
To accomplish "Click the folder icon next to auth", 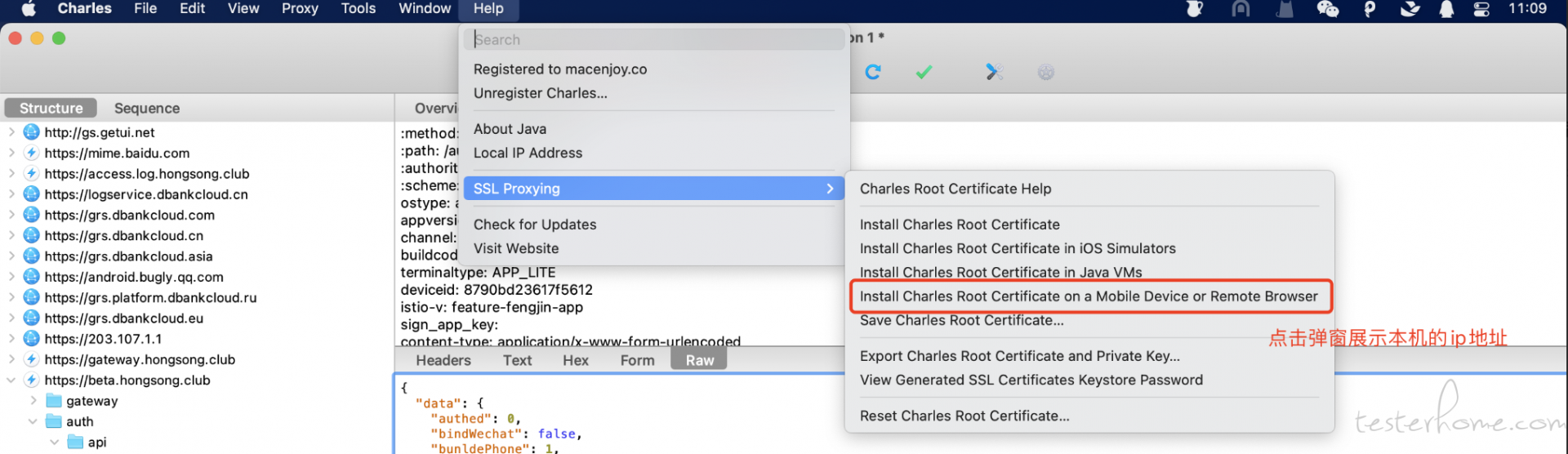I will [x=54, y=421].
